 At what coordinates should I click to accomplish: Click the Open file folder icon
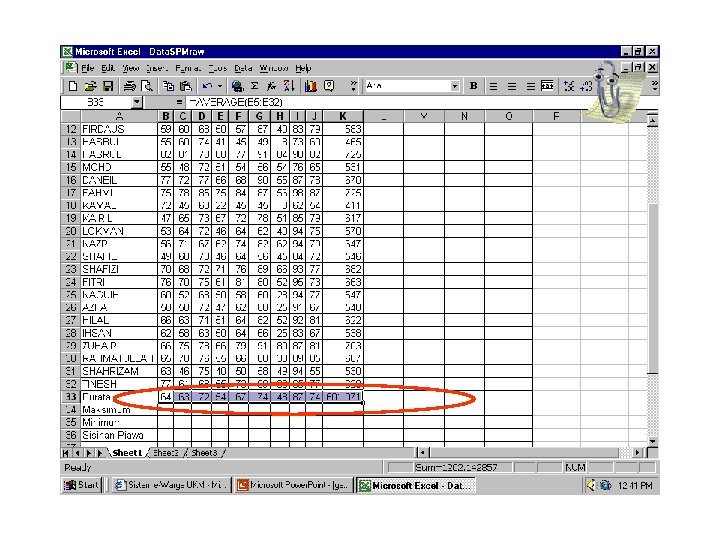(x=90, y=86)
